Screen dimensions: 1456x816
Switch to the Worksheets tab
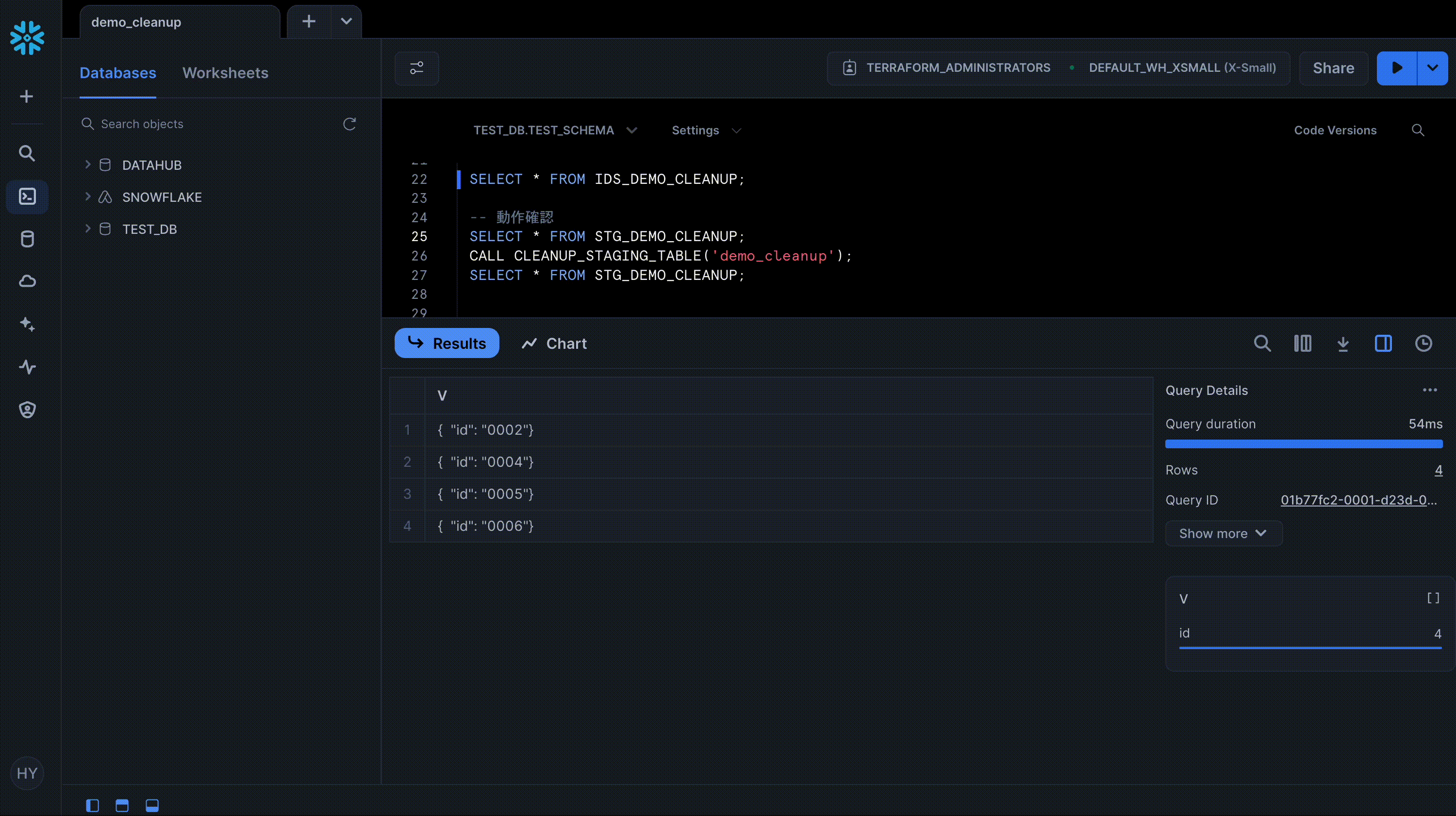(x=225, y=73)
